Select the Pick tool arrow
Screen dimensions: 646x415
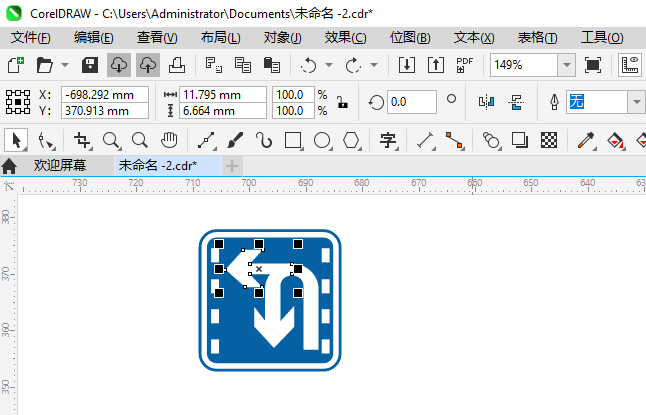coord(16,140)
